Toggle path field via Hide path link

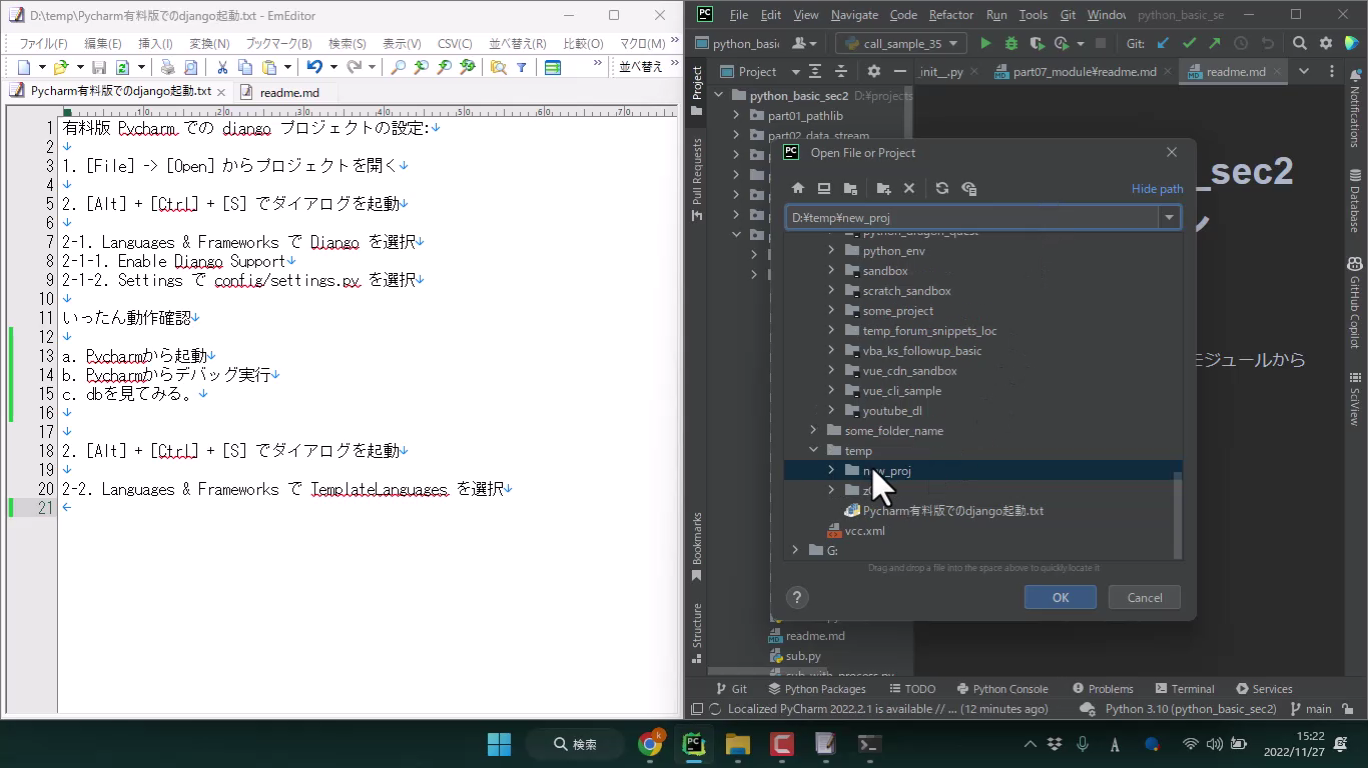click(x=1157, y=188)
